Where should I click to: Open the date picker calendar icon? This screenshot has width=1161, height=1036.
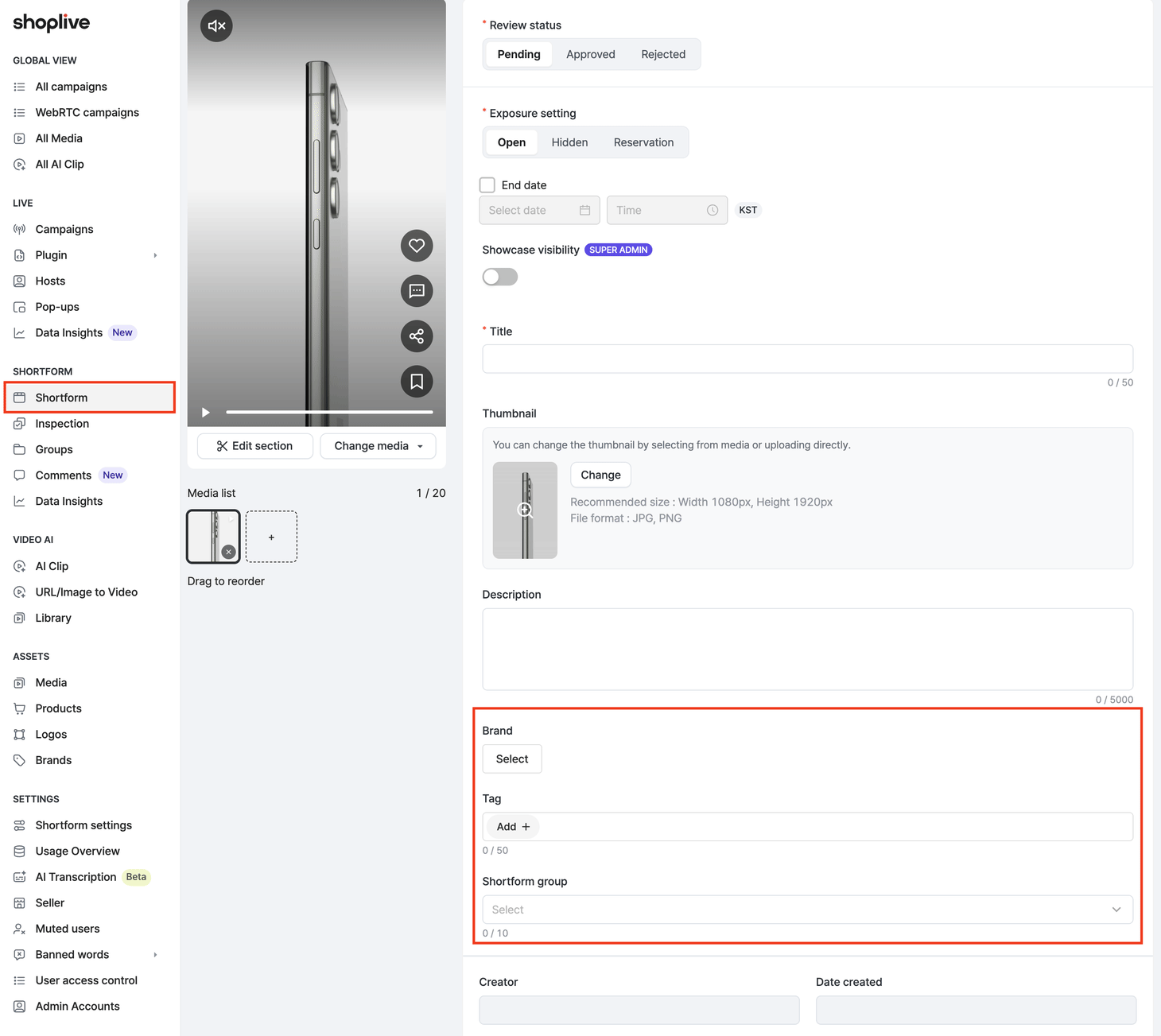click(584, 211)
